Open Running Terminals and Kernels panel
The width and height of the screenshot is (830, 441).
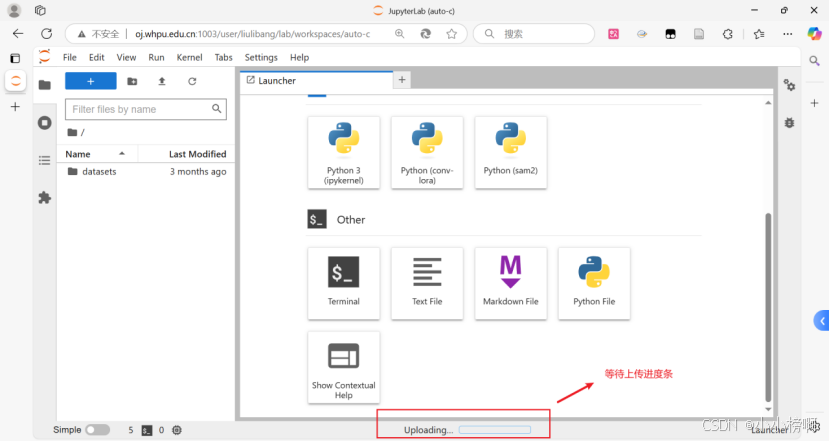coord(45,123)
